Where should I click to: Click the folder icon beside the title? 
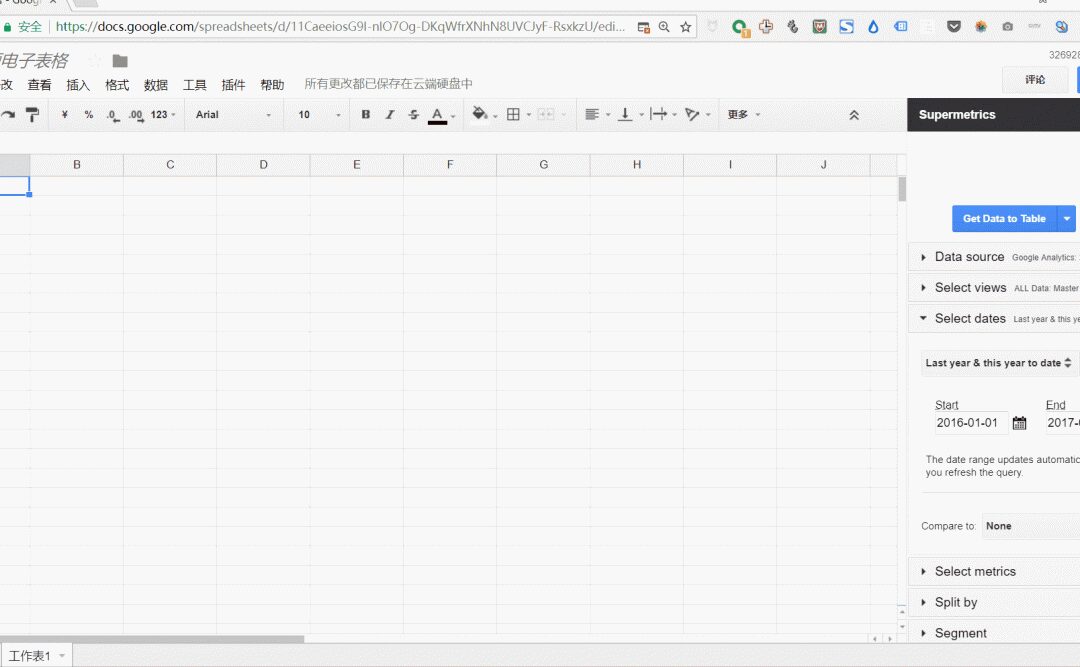[120, 61]
